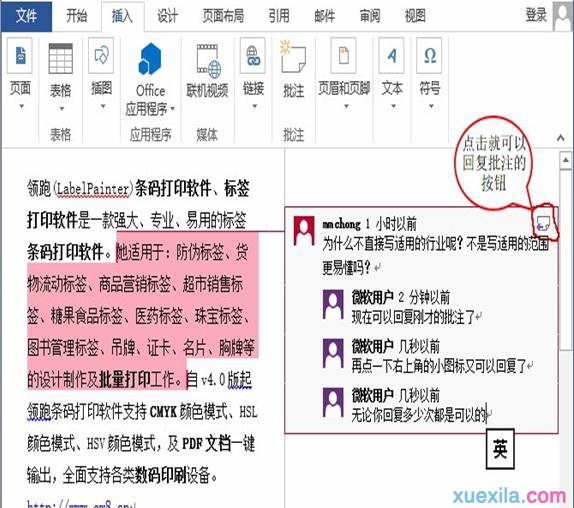Click the 文本 text icon
Screen dimensions: 574x508
click(392, 56)
